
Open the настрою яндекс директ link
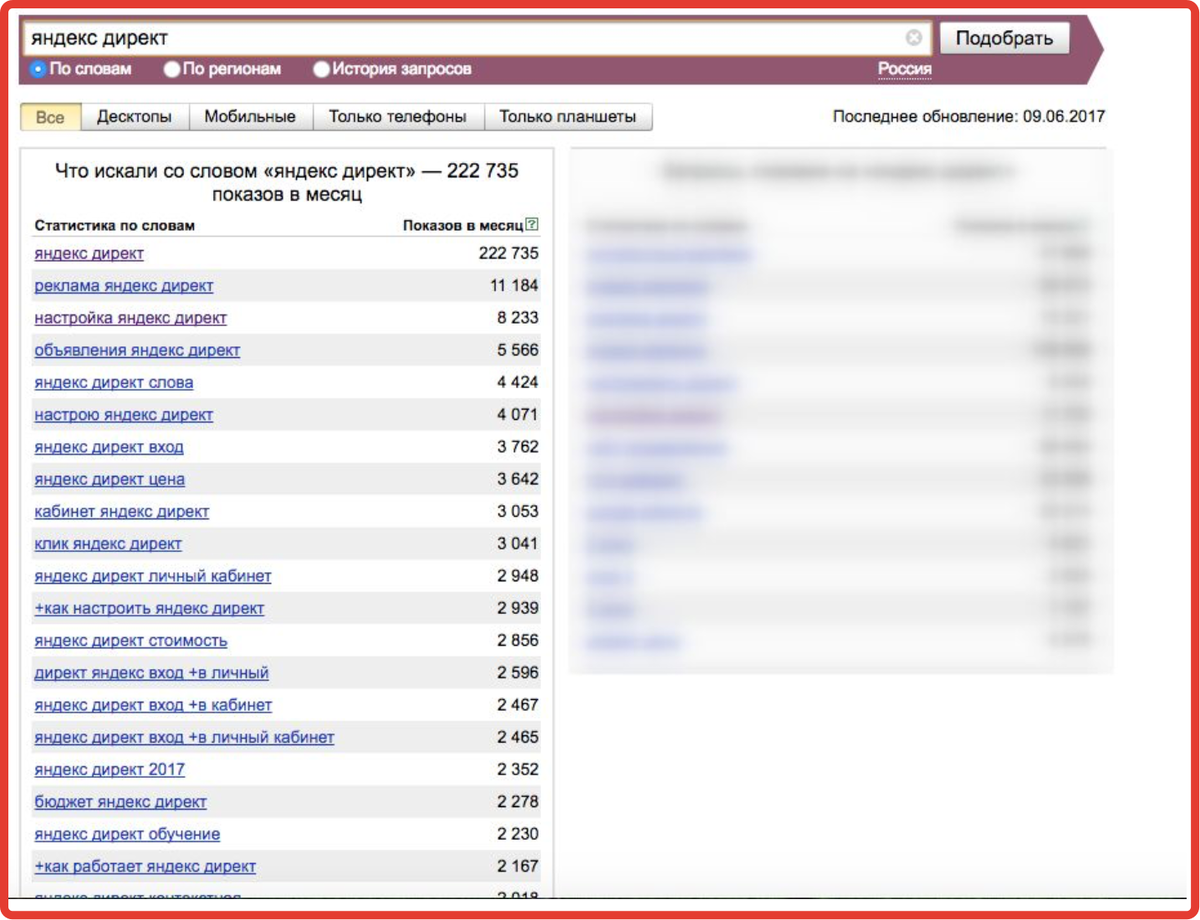click(x=124, y=415)
